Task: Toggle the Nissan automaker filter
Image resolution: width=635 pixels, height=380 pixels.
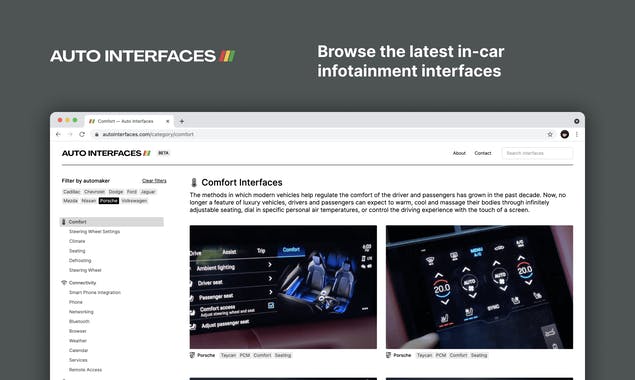Action: pyautogui.click(x=89, y=201)
